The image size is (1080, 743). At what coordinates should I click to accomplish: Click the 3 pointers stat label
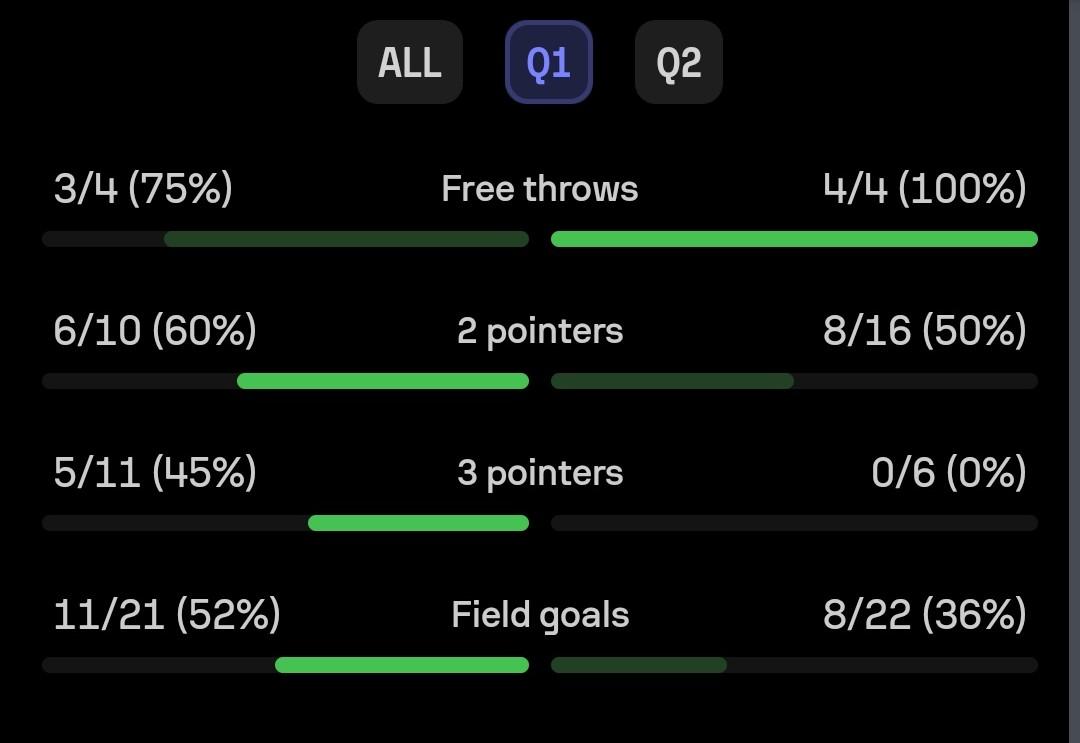539,473
